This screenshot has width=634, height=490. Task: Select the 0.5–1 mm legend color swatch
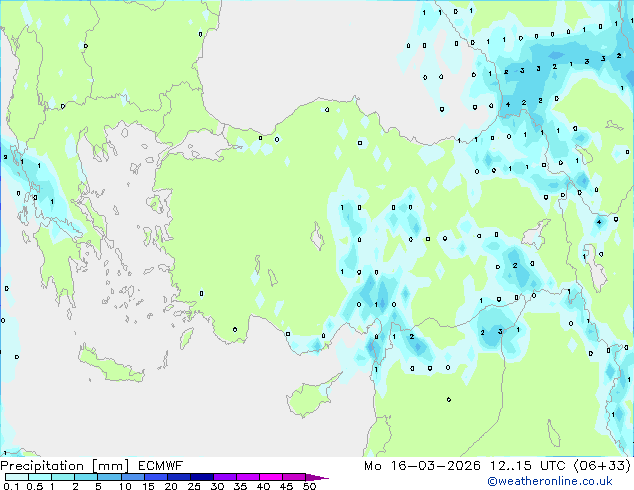point(40,477)
